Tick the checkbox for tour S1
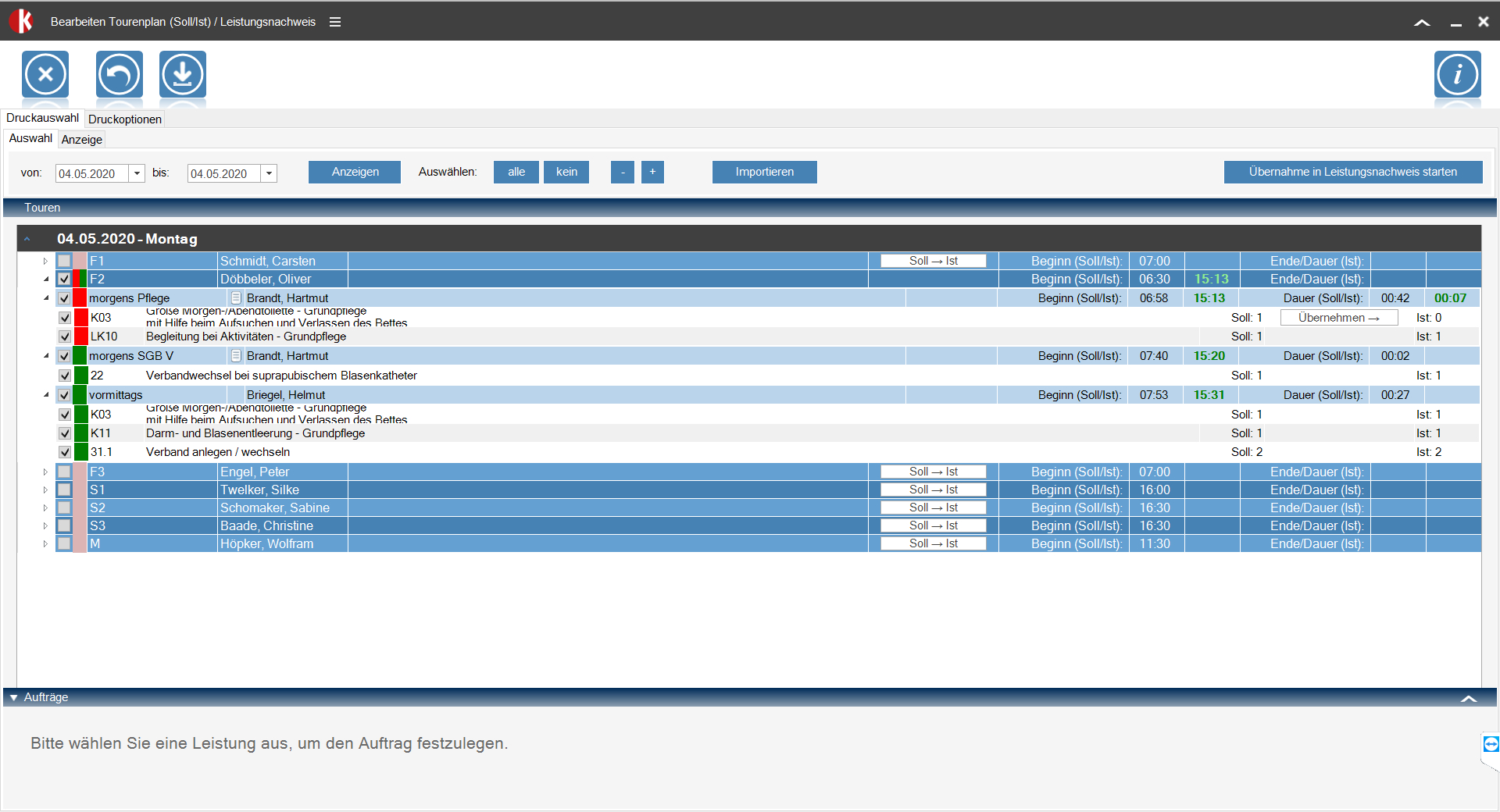This screenshot has height=812, width=1500. (x=64, y=490)
